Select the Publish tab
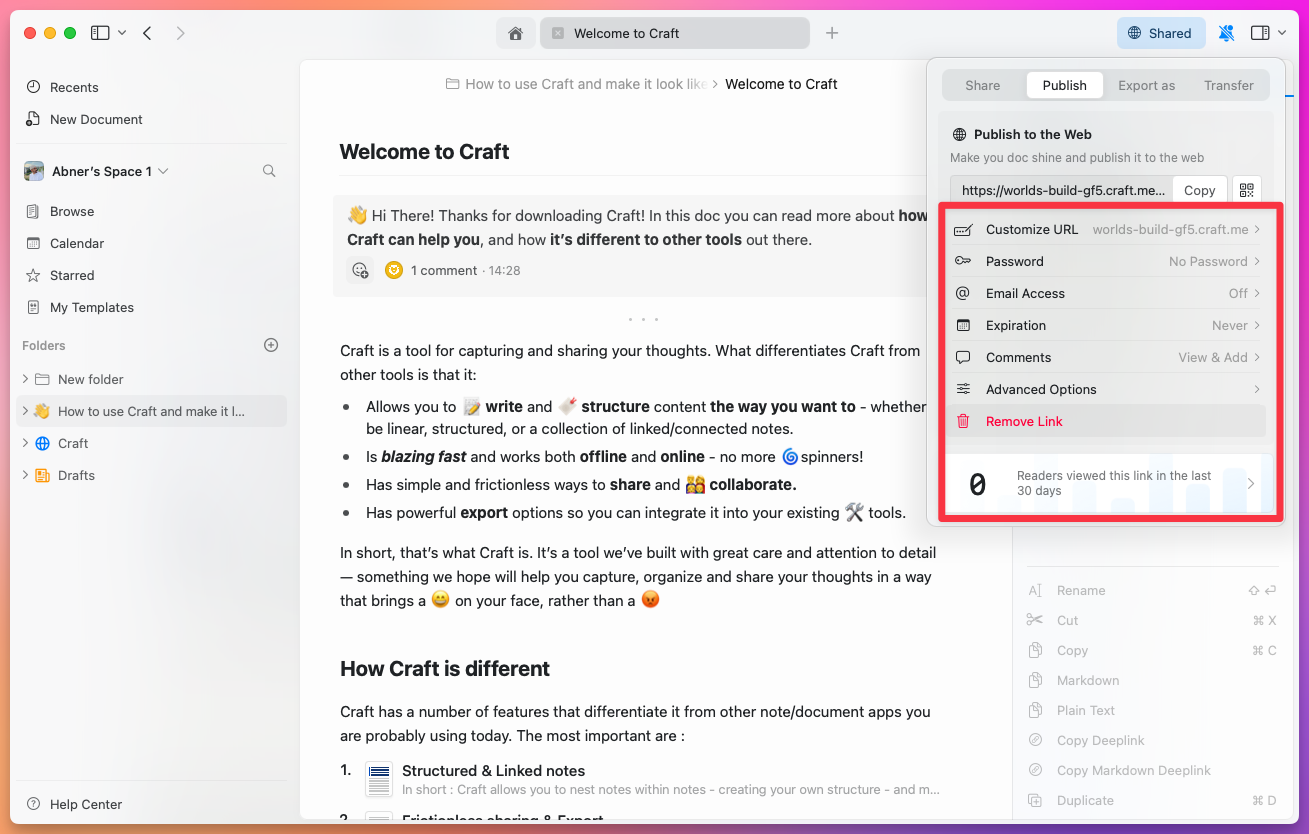1309x834 pixels. tap(1064, 85)
